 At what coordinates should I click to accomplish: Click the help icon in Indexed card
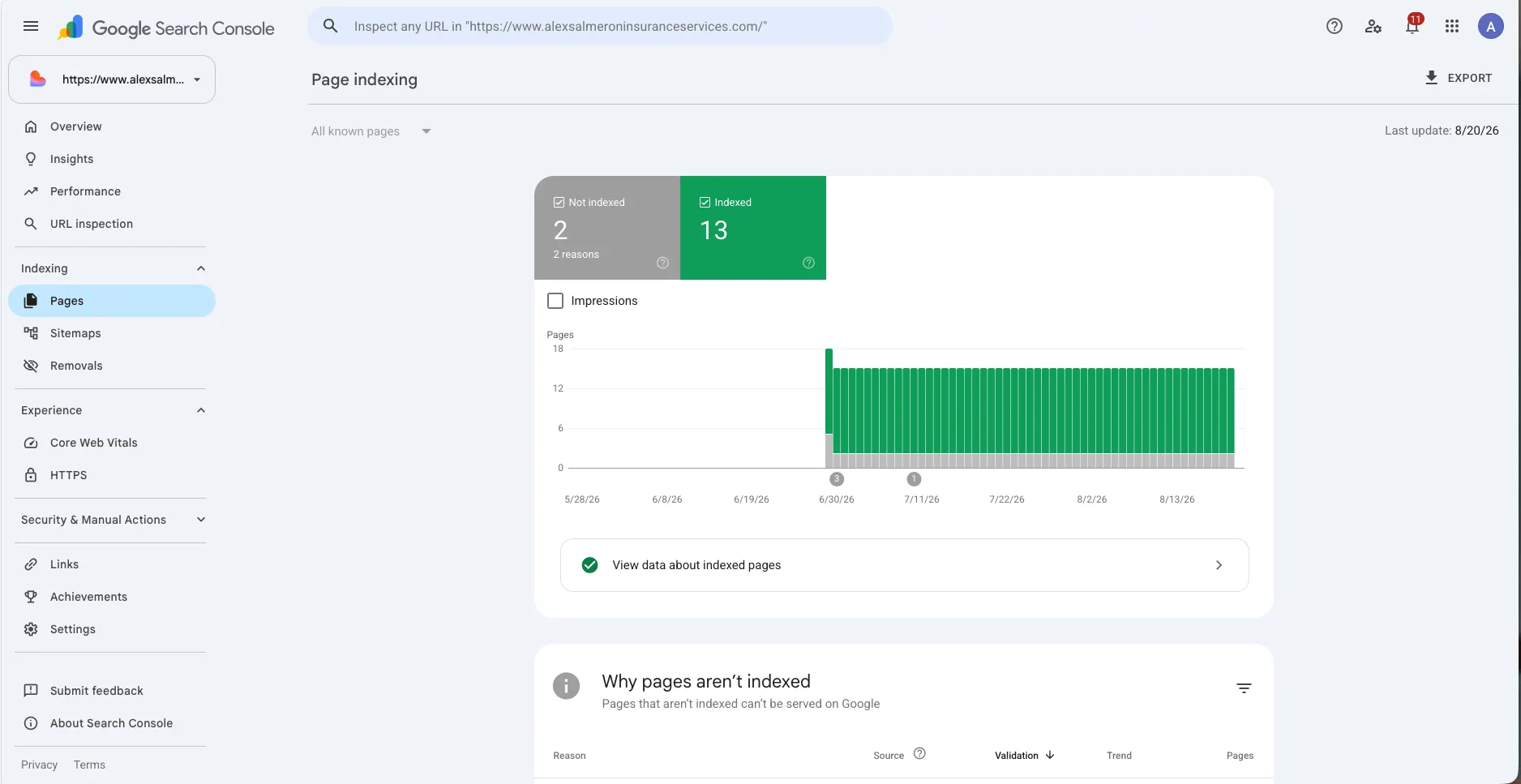coord(808,263)
